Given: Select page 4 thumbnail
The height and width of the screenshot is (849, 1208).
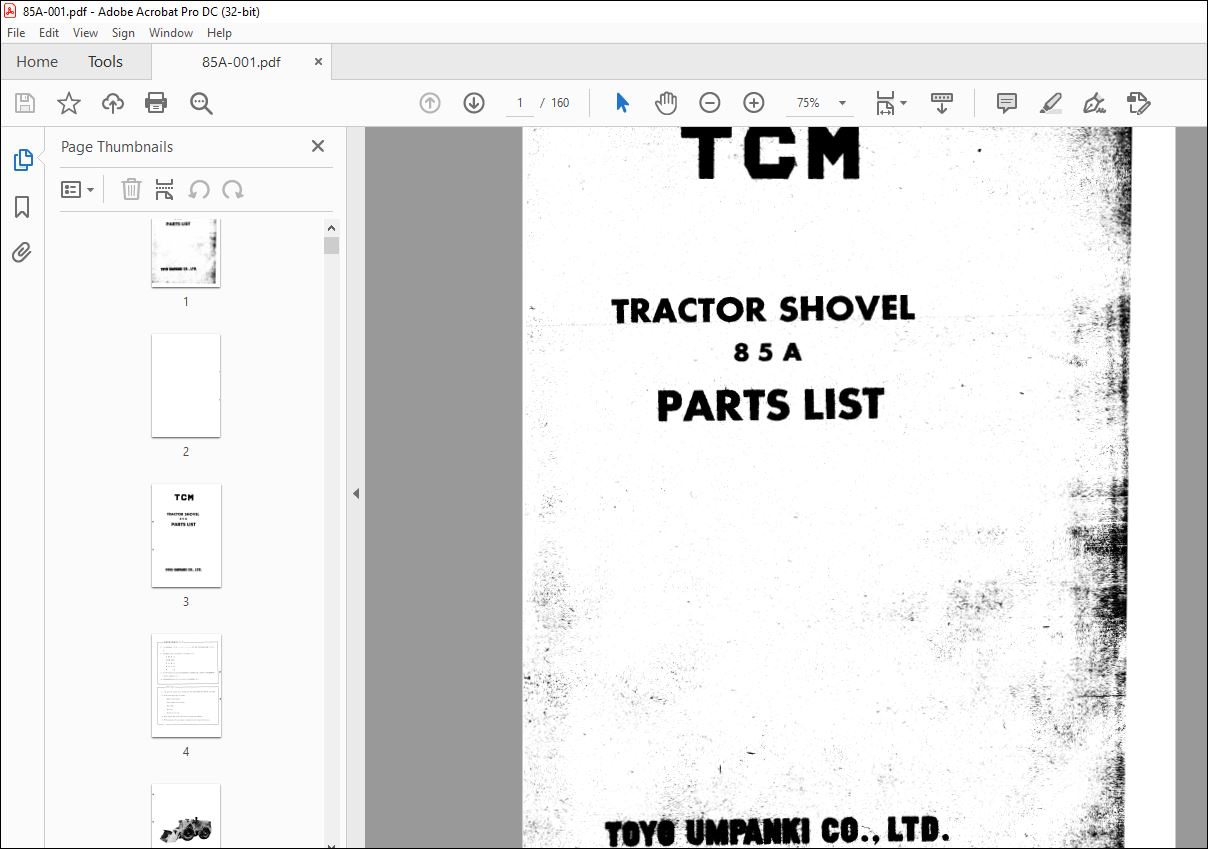Looking at the screenshot, I should 186,685.
